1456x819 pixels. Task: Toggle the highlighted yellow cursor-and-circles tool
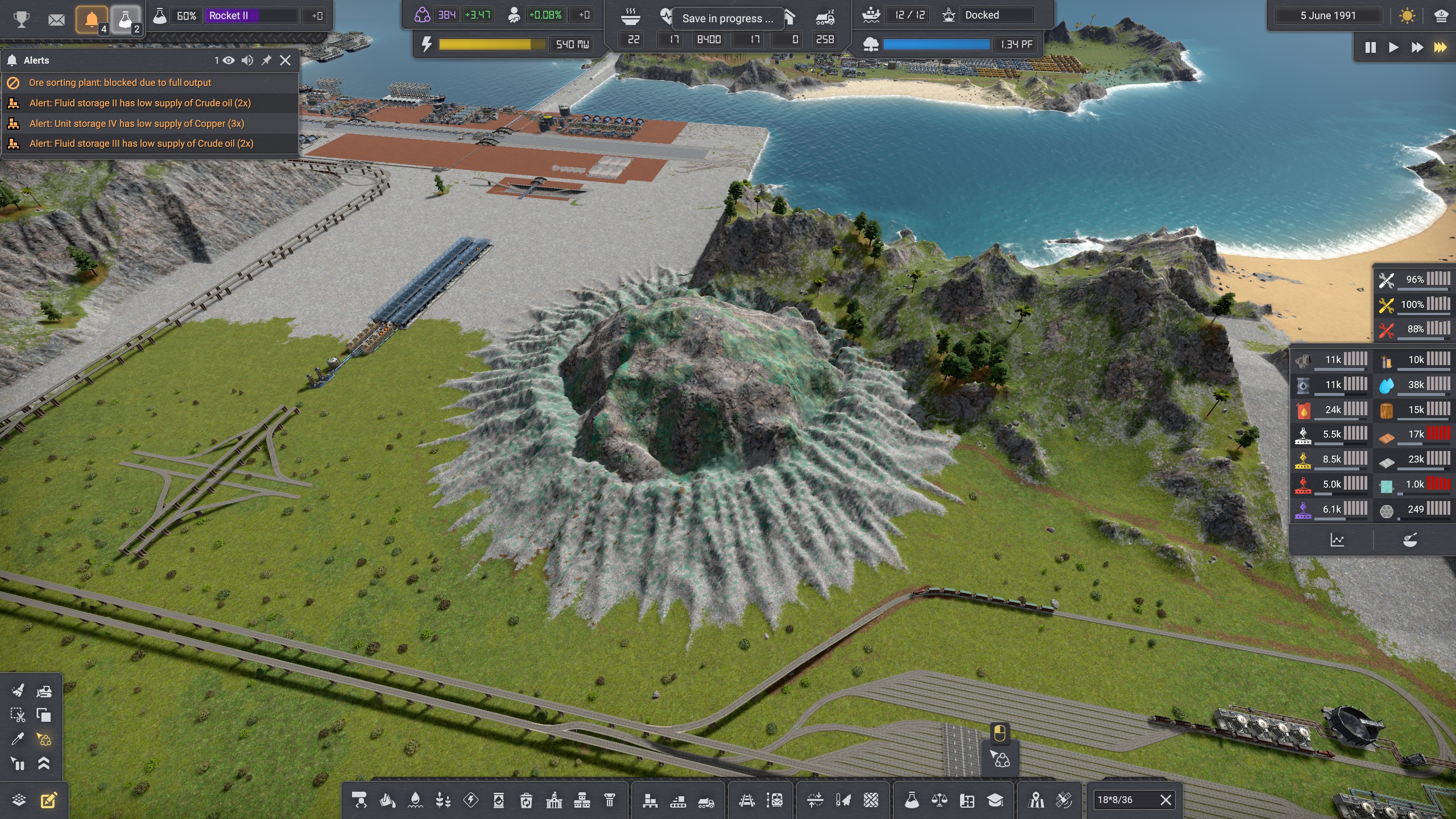click(44, 739)
